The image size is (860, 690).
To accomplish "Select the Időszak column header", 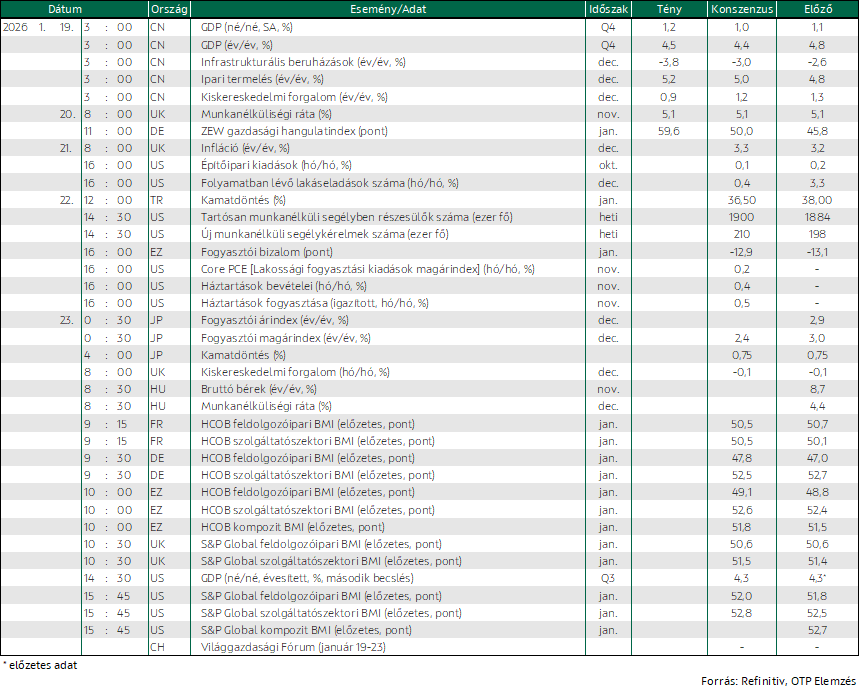I will (608, 9).
